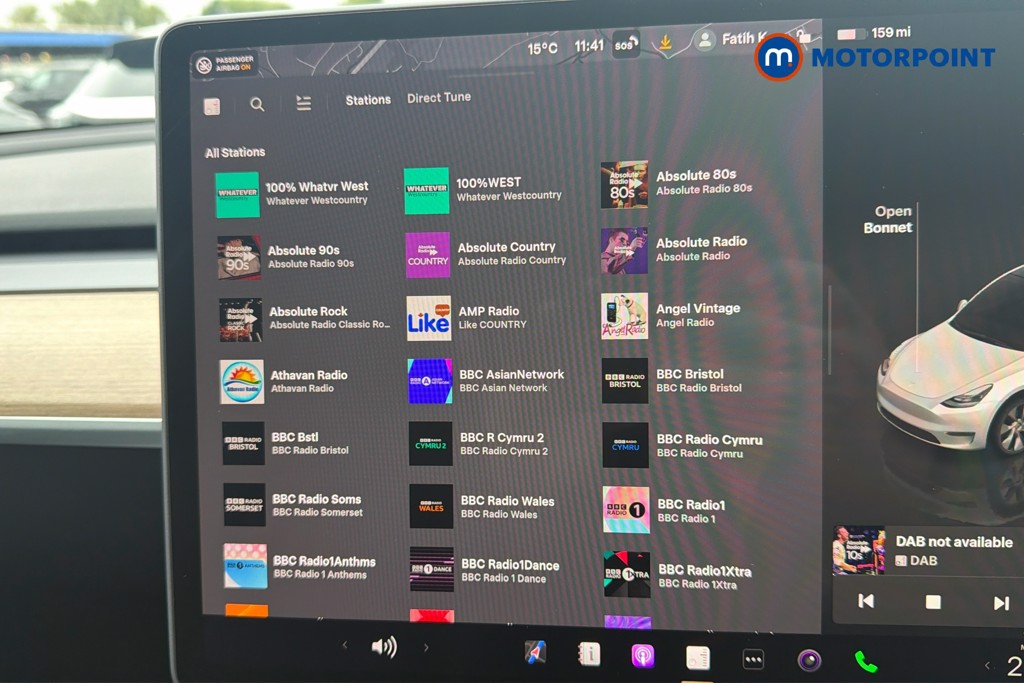The image size is (1024, 683).
Task: Play Angel Vintage station
Action: [671, 315]
